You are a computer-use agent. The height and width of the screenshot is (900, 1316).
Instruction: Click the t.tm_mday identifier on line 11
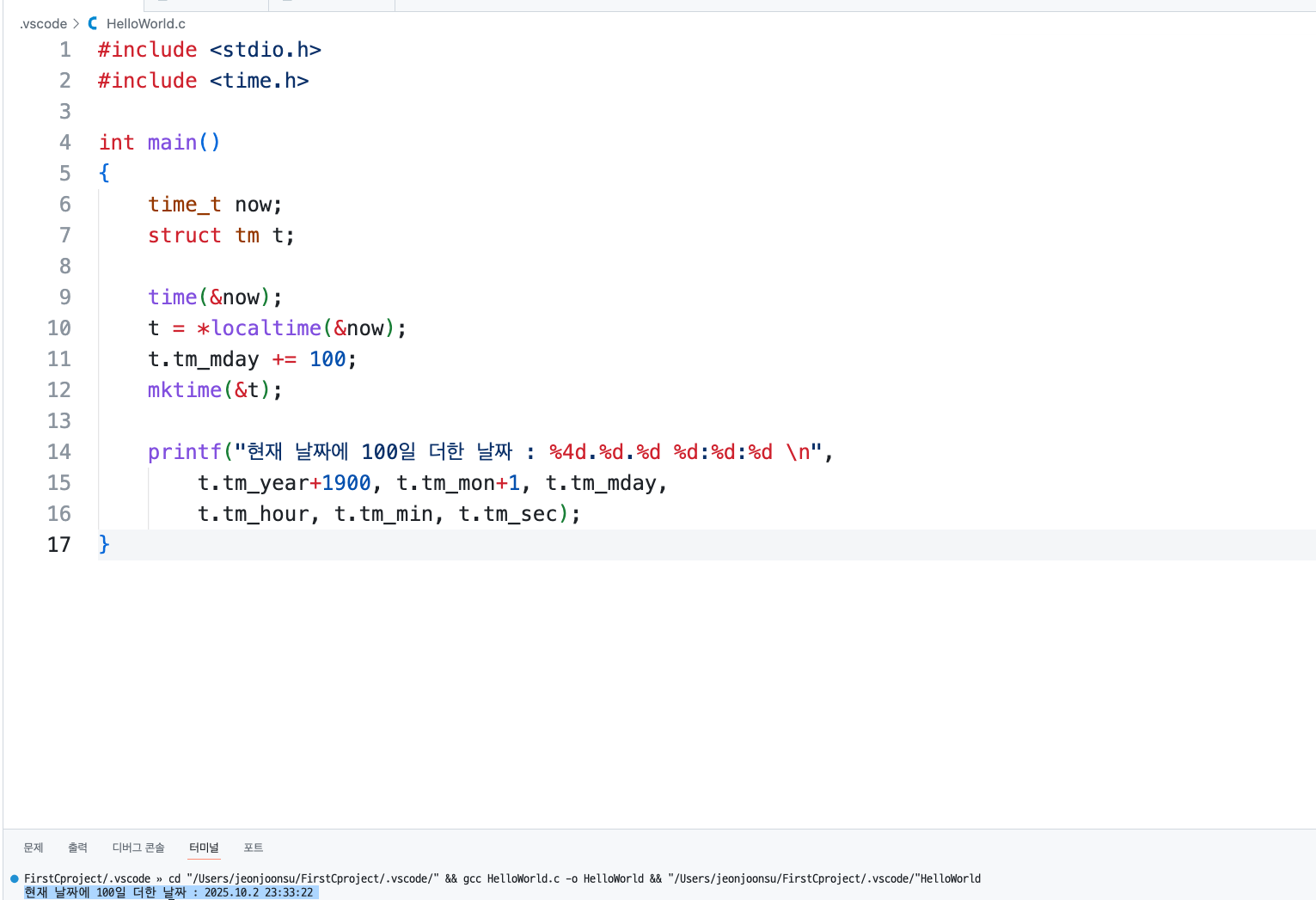click(x=204, y=359)
